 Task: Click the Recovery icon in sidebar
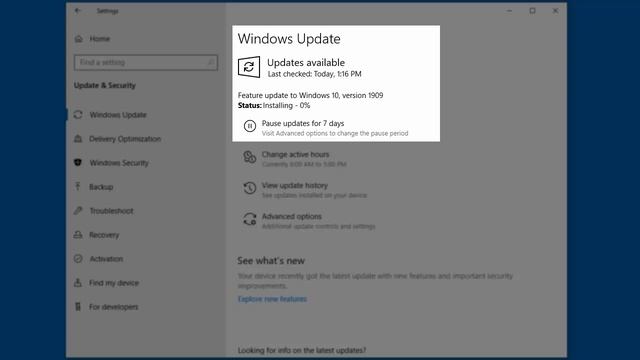tap(78, 235)
